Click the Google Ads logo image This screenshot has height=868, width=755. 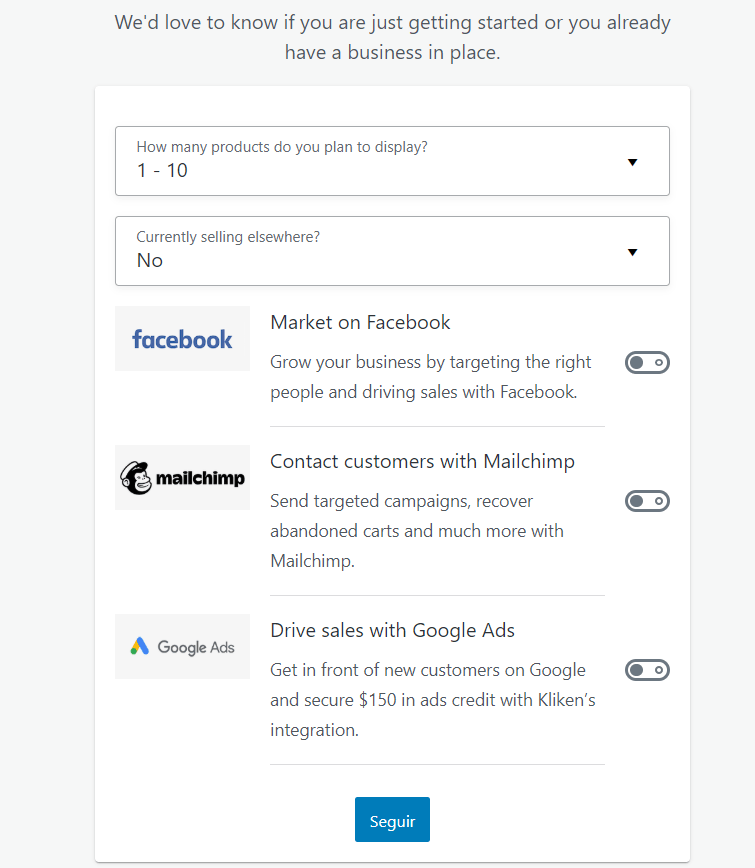182,647
